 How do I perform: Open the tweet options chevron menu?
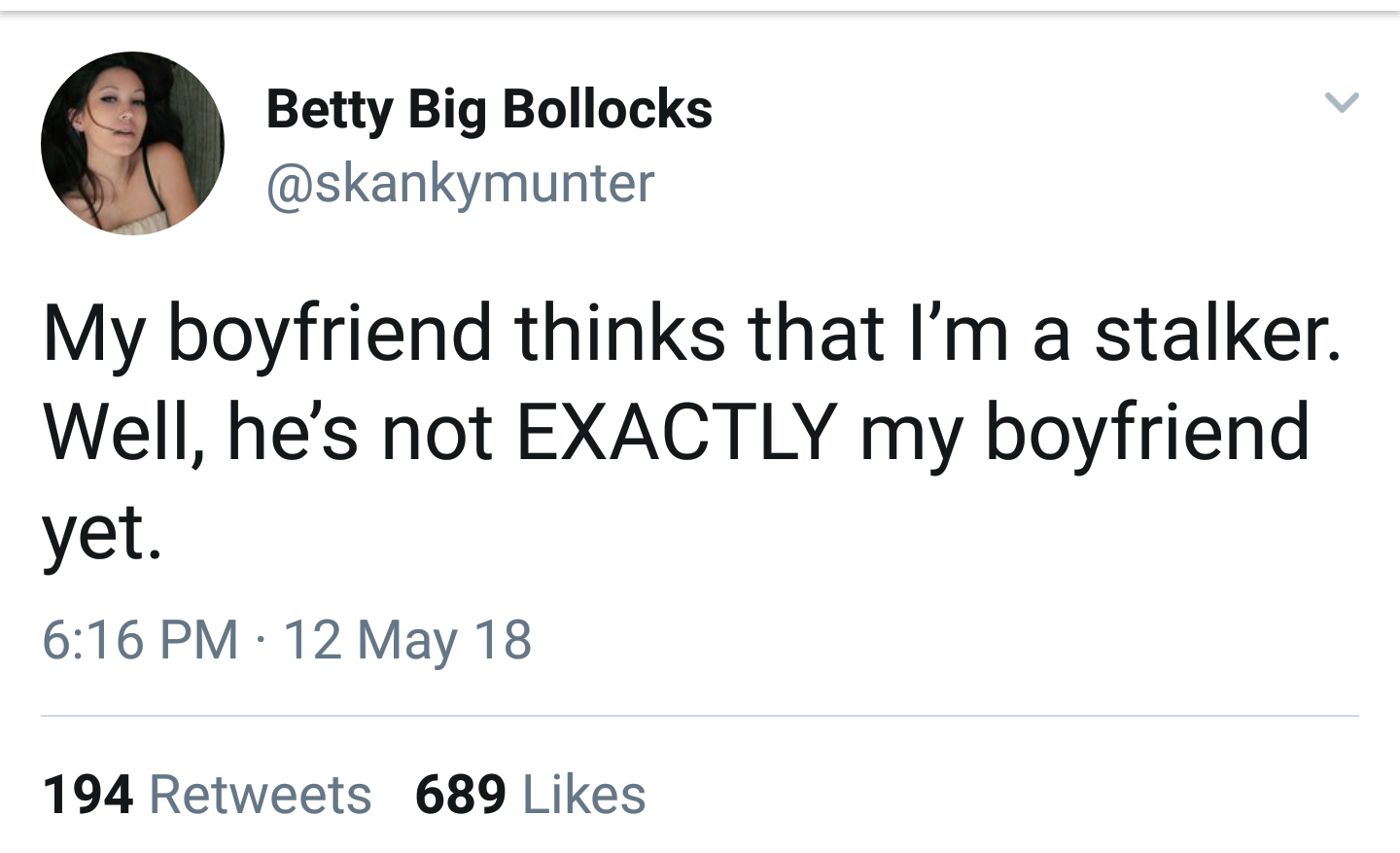click(x=1342, y=101)
